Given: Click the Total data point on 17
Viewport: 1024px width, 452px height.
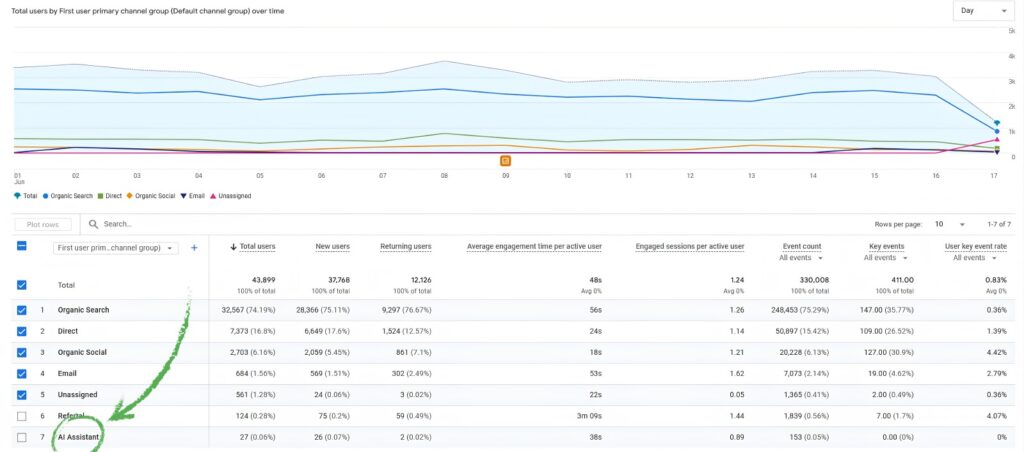Looking at the screenshot, I should (x=997, y=122).
